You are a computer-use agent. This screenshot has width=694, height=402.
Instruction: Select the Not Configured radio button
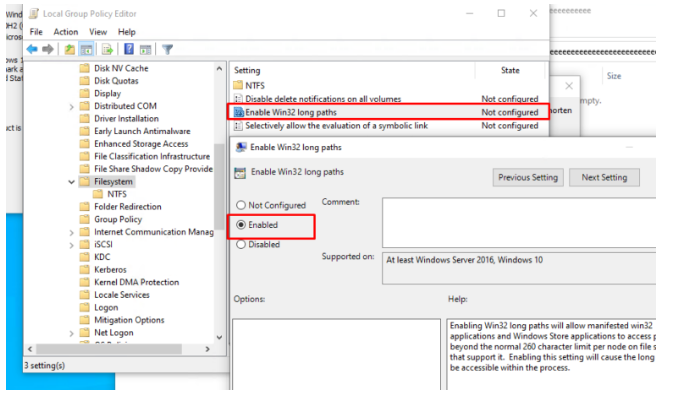pos(241,205)
